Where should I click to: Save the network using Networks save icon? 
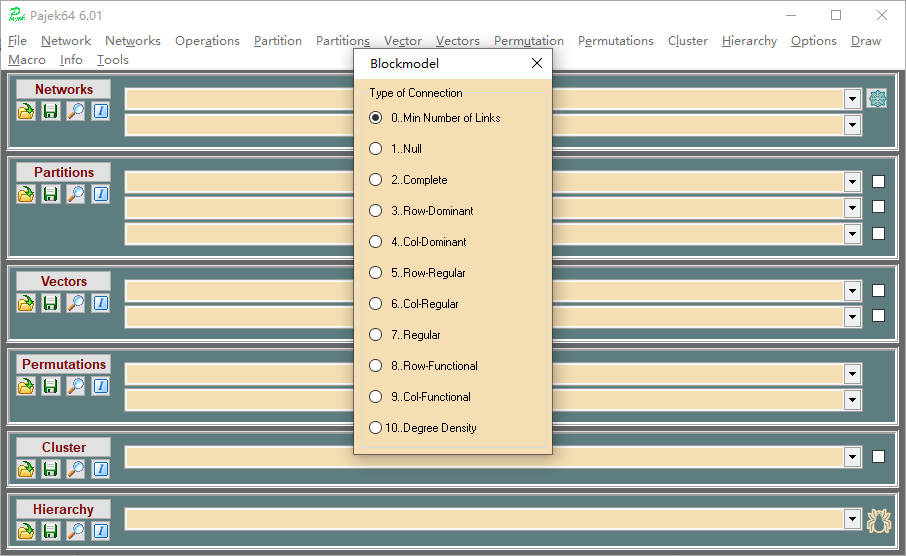pos(51,111)
